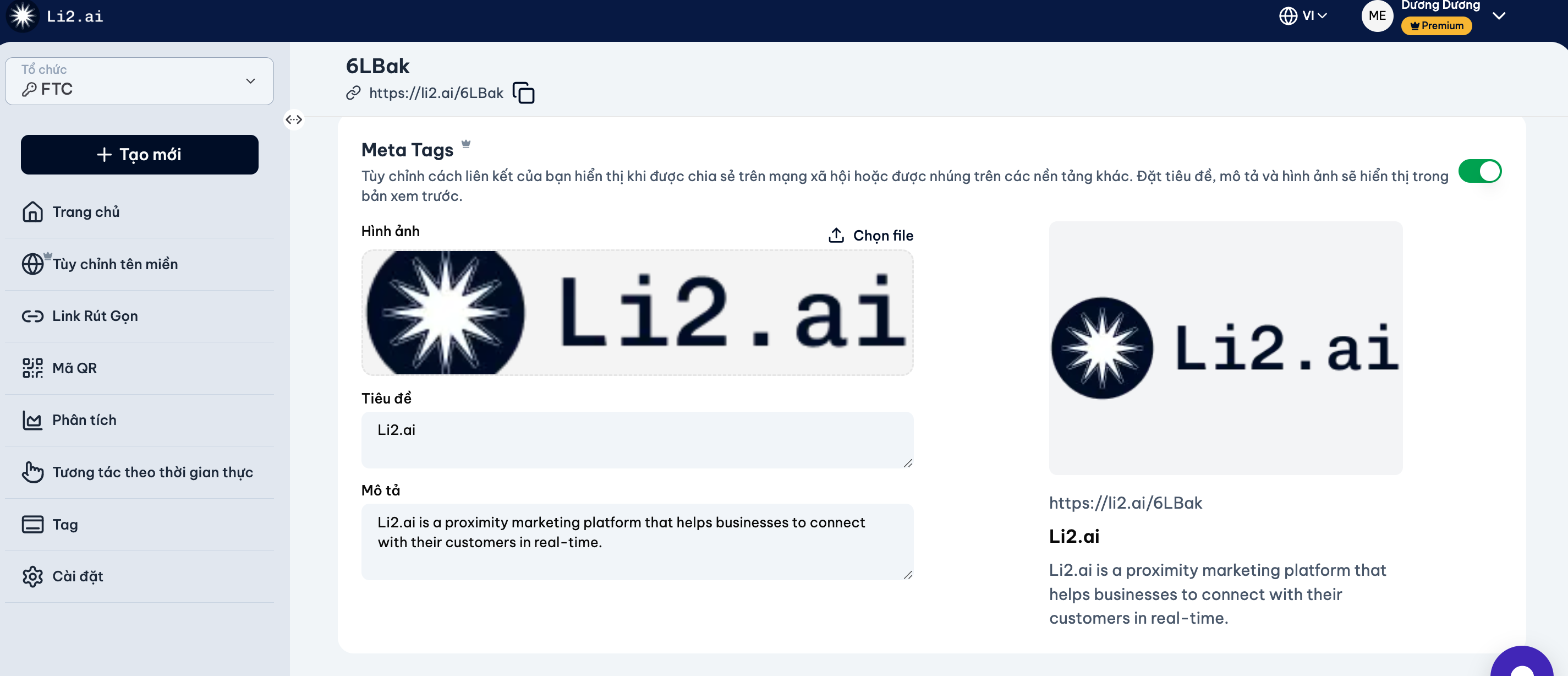Click the Li2.ai logo in the header
The height and width of the screenshot is (676, 1568).
[56, 17]
